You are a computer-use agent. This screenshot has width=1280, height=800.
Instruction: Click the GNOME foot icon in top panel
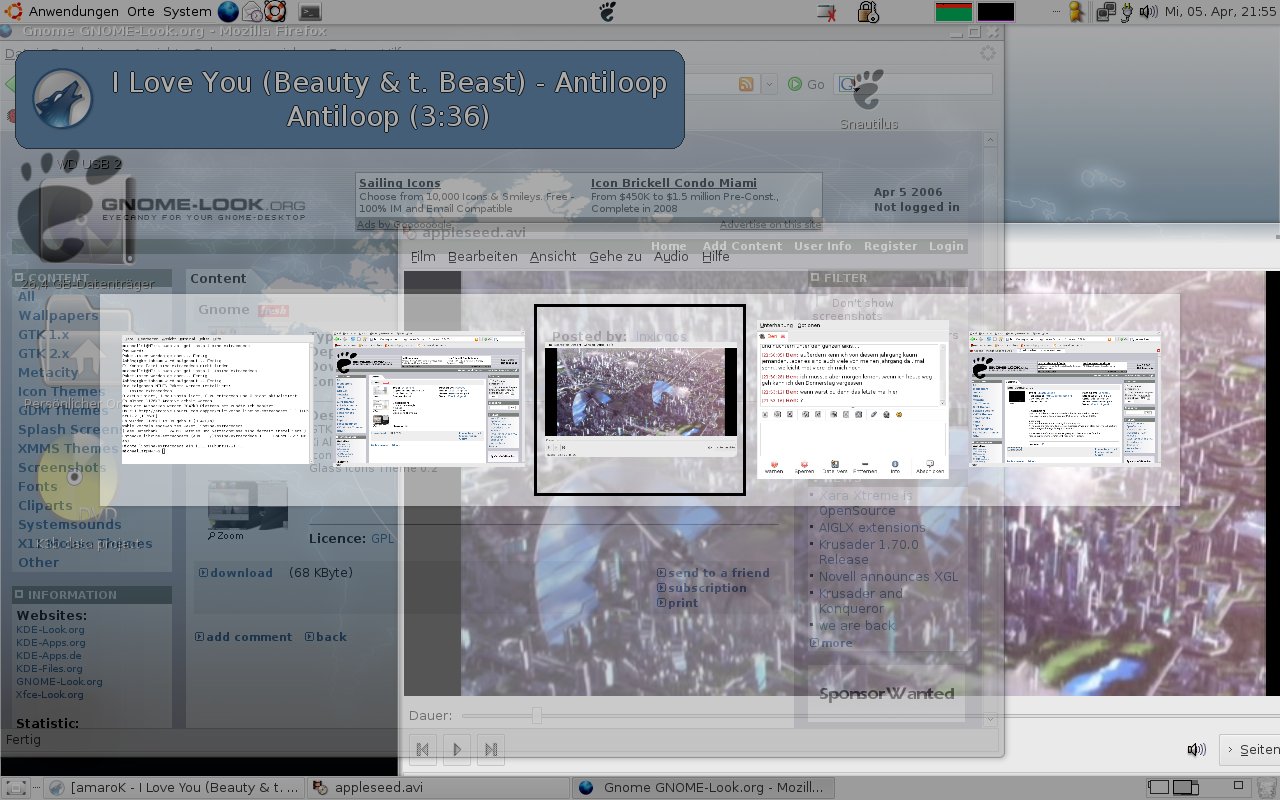coord(607,12)
